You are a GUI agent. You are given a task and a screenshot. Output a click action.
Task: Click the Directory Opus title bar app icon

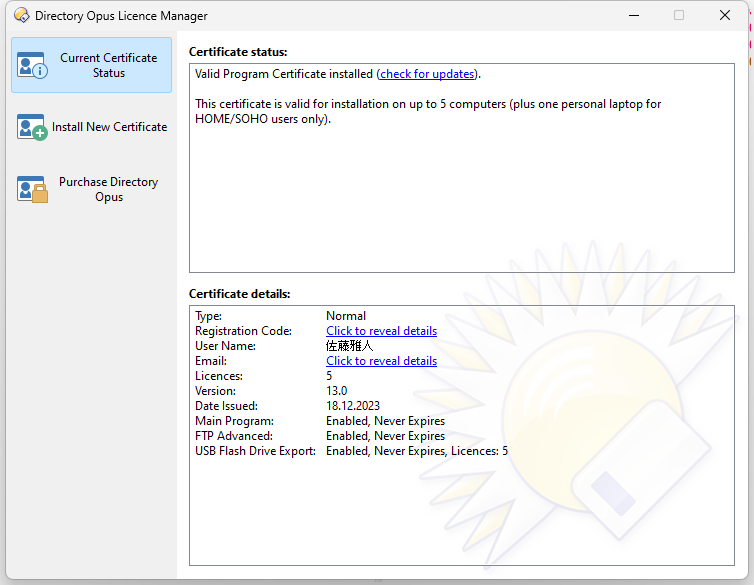pos(22,15)
